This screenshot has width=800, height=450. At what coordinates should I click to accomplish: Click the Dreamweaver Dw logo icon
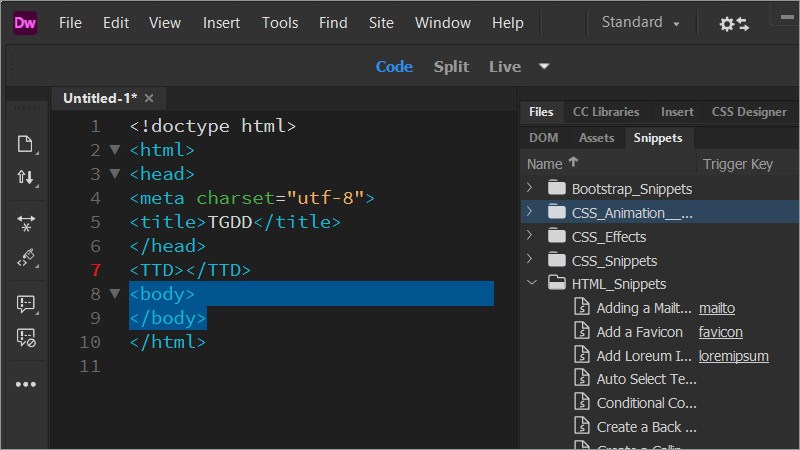25,23
